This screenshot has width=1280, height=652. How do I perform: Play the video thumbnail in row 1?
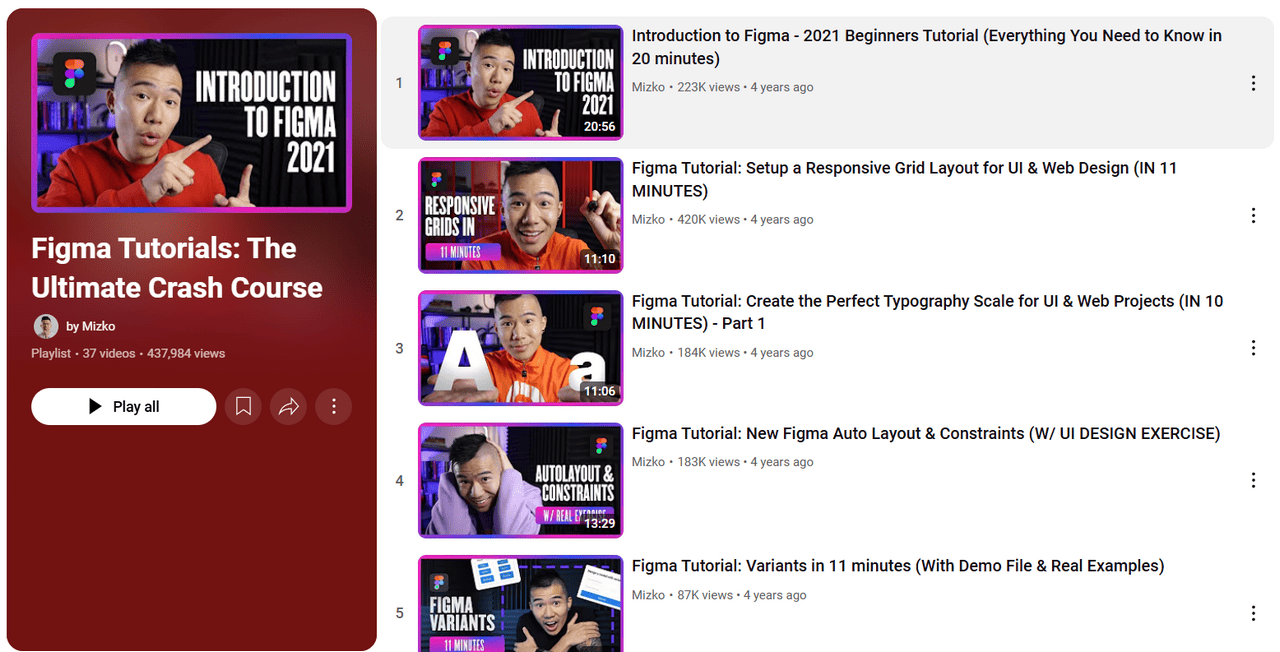(520, 82)
